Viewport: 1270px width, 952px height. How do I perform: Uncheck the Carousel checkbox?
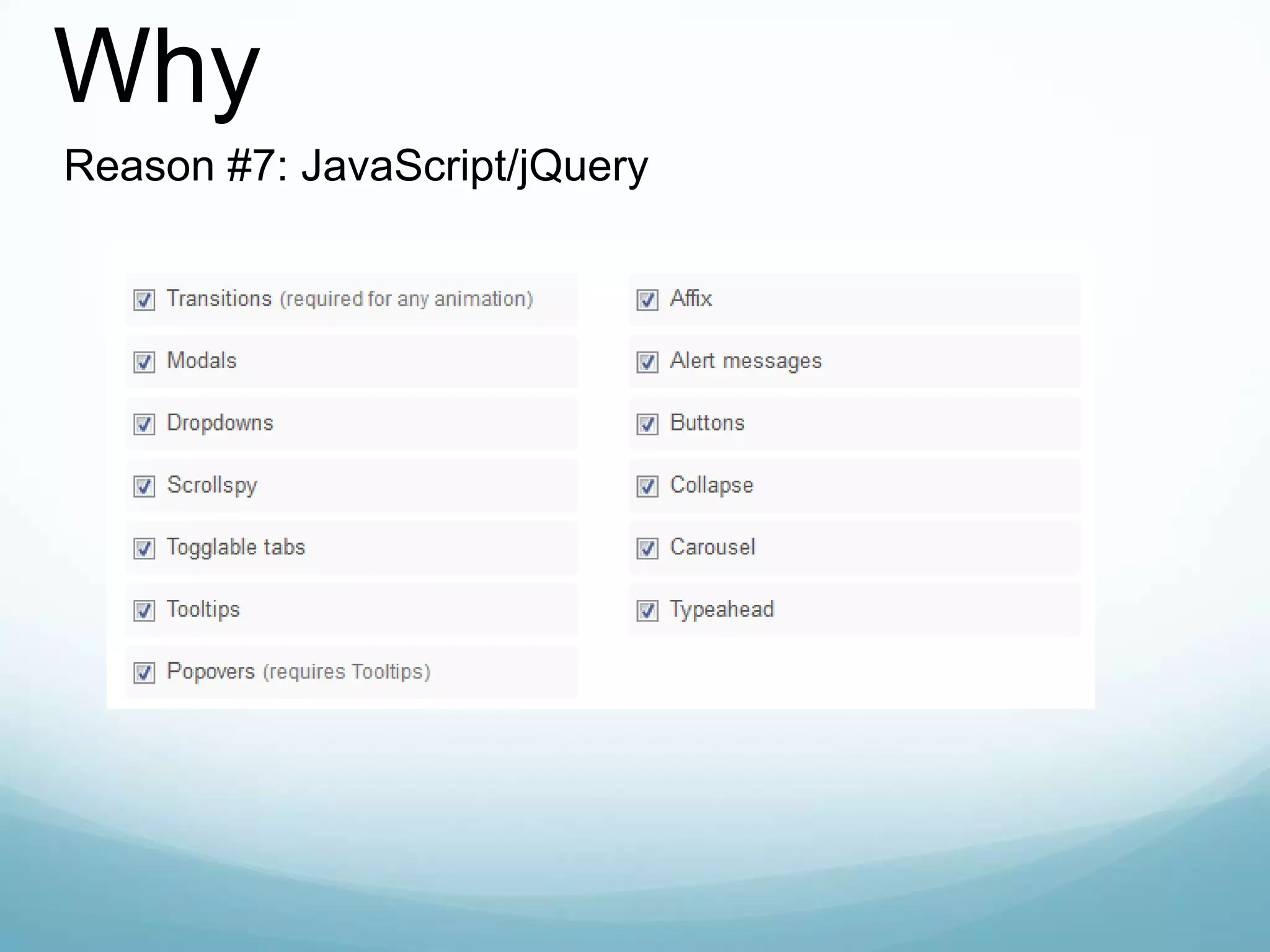tap(647, 548)
